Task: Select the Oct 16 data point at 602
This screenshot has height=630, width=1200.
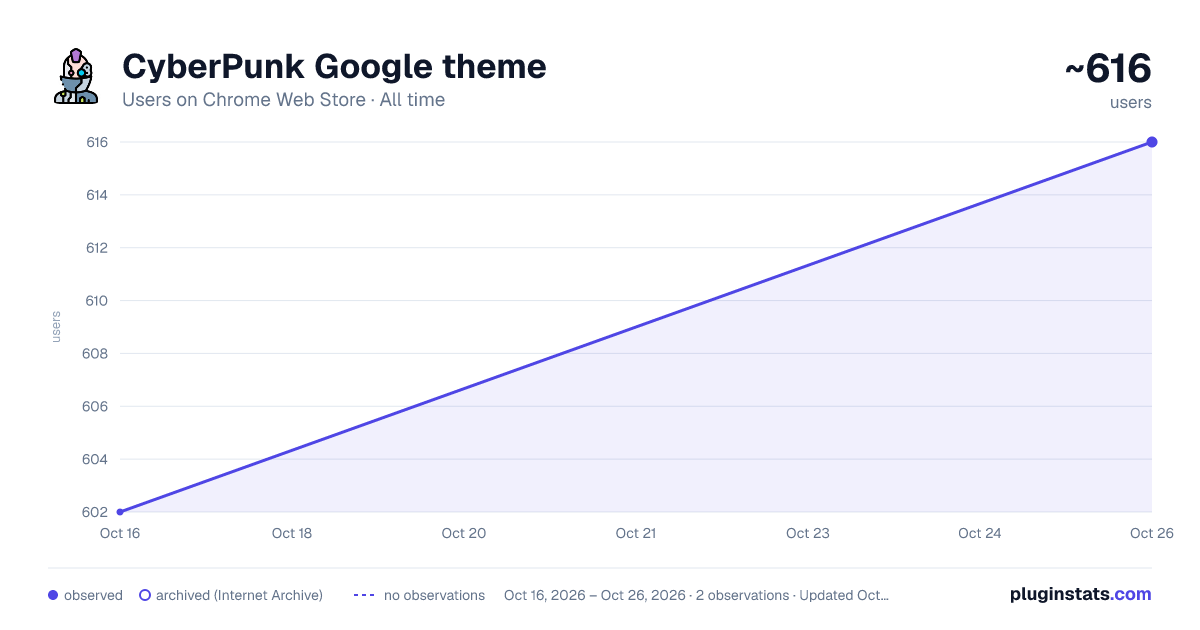Action: coord(120,512)
